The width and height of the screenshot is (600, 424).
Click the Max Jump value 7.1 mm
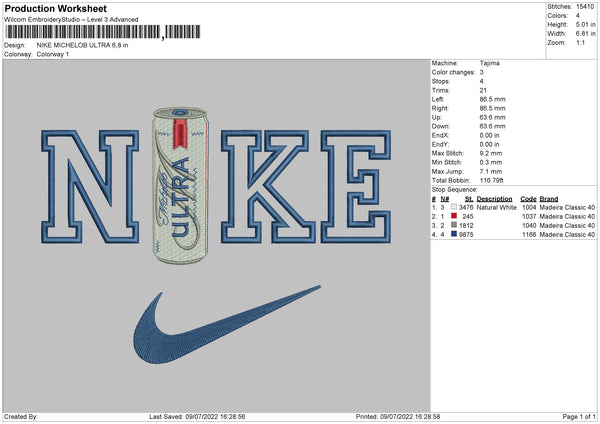[491, 172]
